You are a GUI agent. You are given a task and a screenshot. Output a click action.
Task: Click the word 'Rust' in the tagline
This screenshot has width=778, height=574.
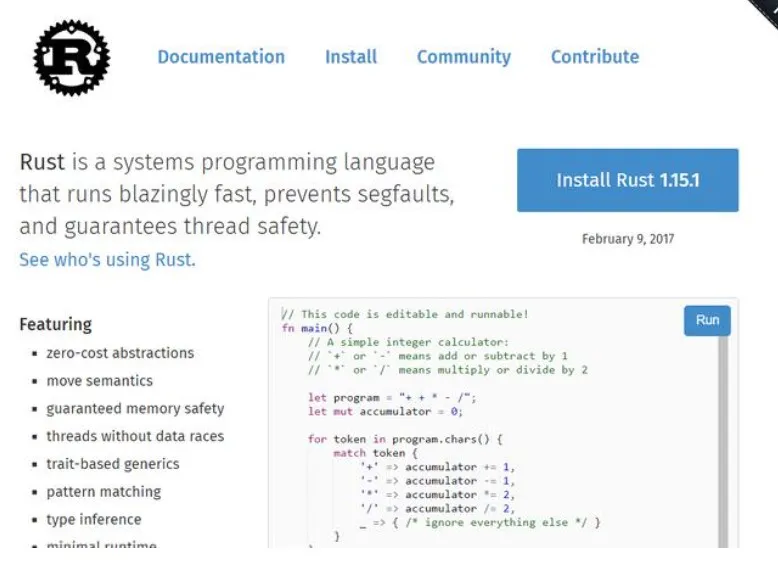[42, 162]
